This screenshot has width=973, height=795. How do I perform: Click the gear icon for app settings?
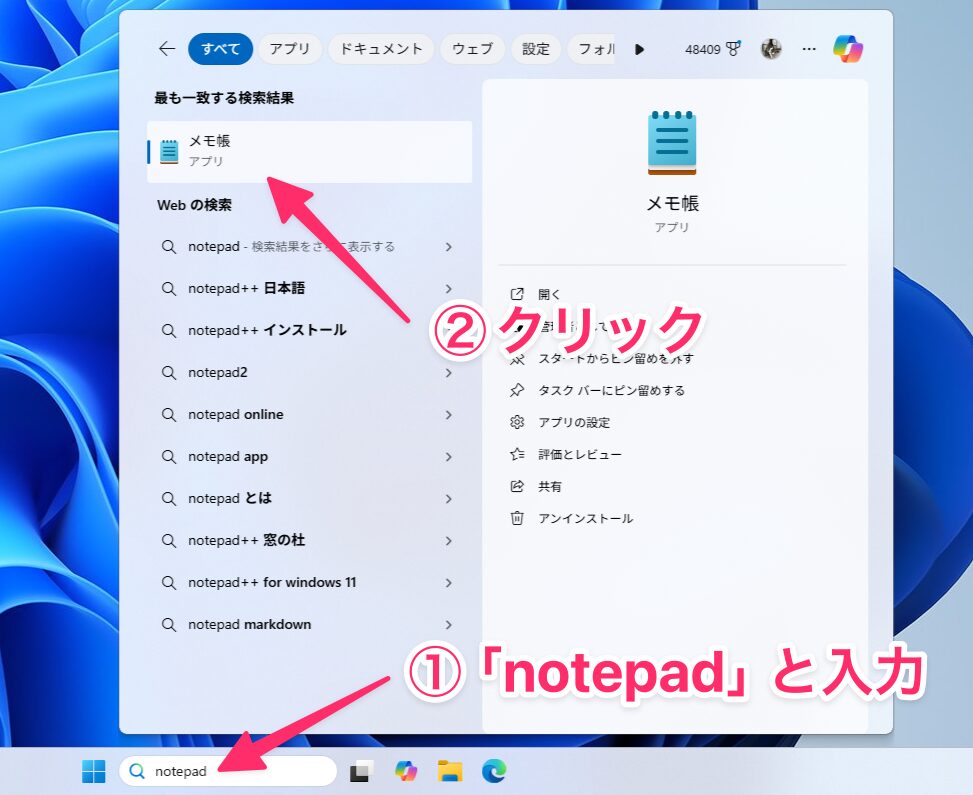517,423
